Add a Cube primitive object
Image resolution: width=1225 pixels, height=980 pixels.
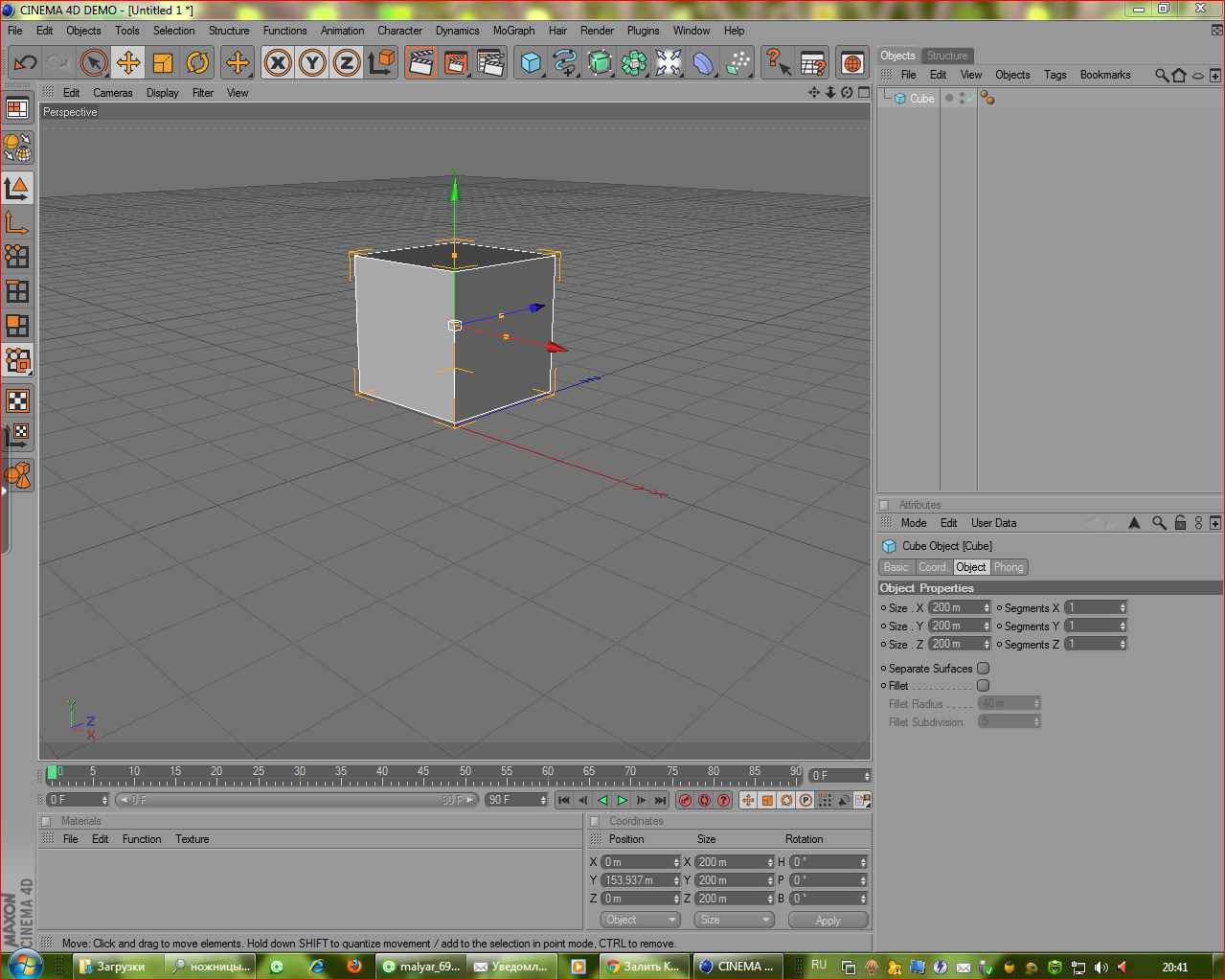[530, 63]
